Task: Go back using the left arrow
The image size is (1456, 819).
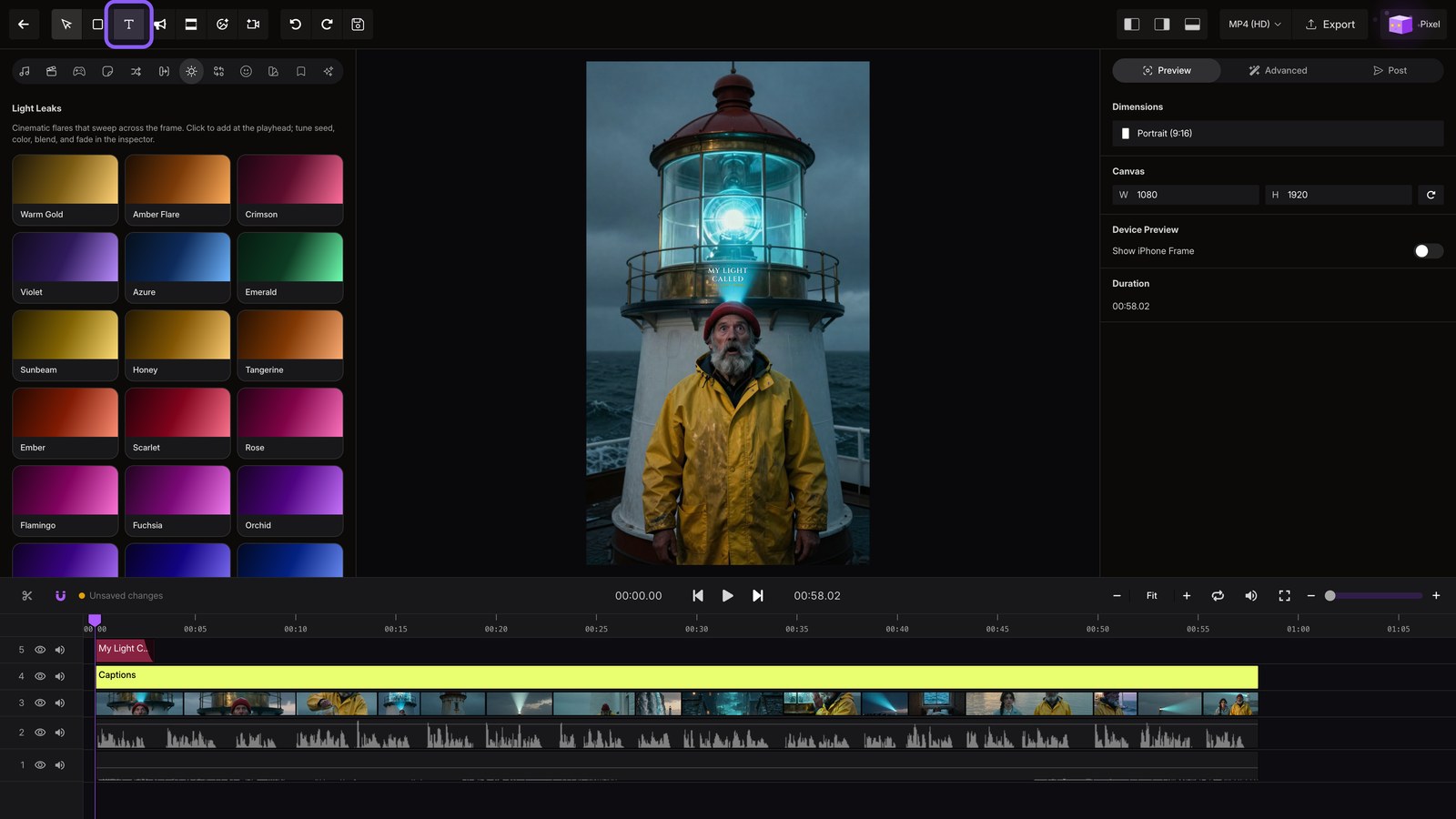Action: coord(24,25)
